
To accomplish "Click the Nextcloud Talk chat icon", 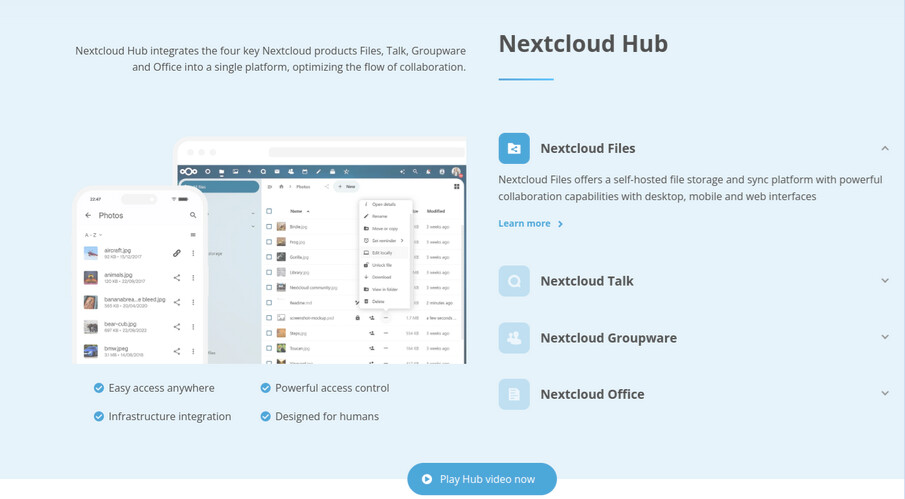I will pyautogui.click(x=514, y=281).
